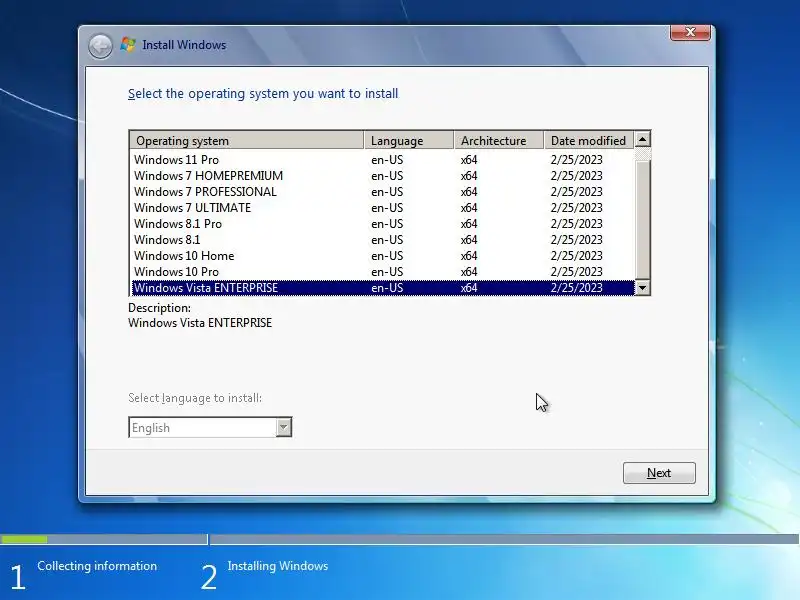Image resolution: width=800 pixels, height=600 pixels.
Task: Click the Date modified column header
Action: click(589, 140)
